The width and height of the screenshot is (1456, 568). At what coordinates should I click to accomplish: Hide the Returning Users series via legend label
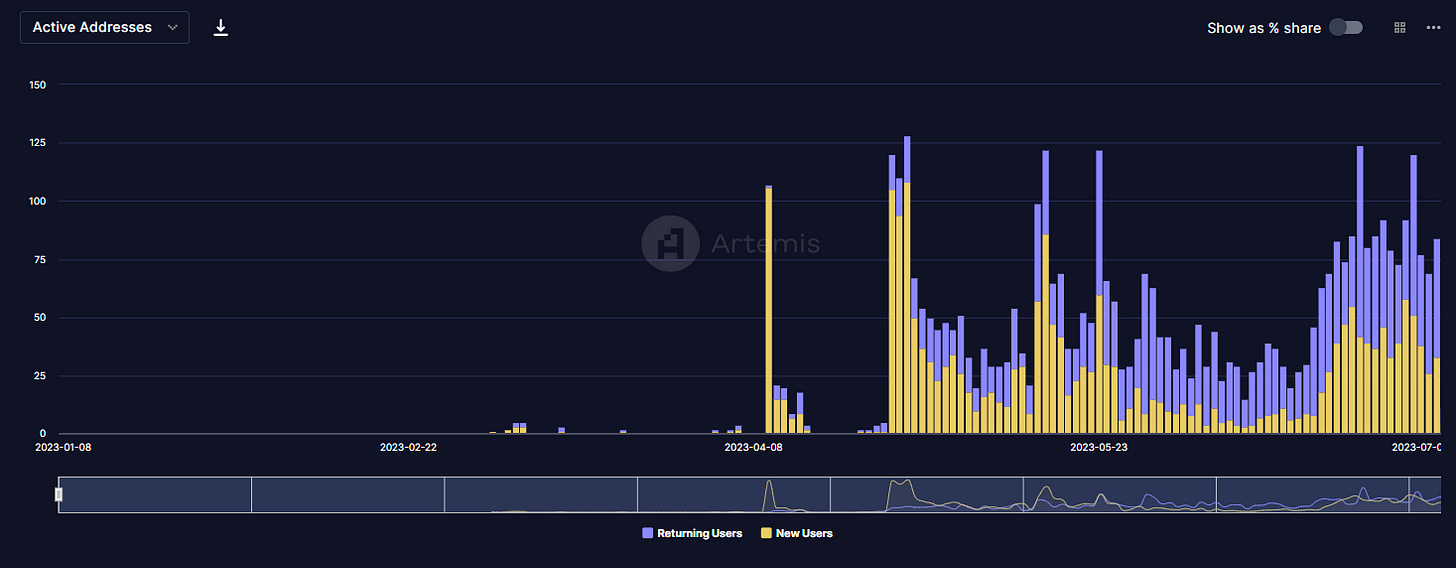click(x=699, y=534)
